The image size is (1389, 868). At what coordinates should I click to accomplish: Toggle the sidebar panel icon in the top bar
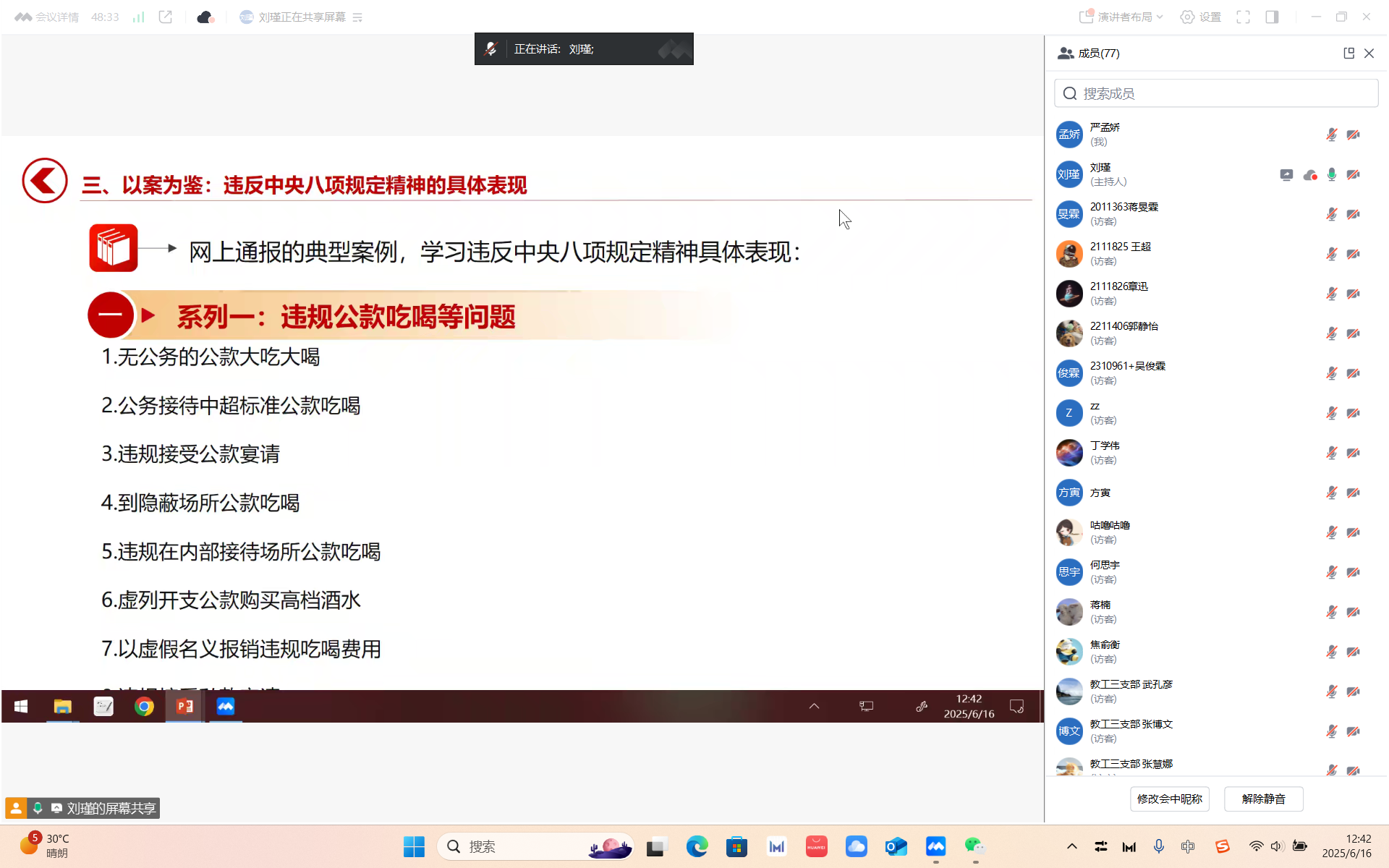1272,17
